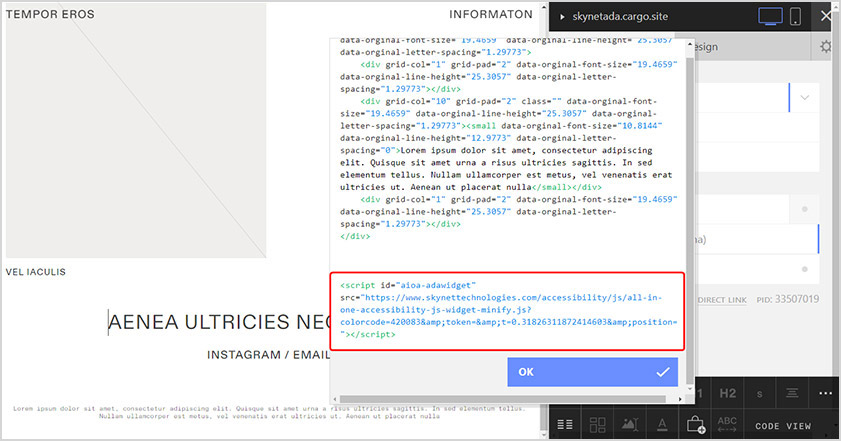
Task: Expand the chevron dropdown in the Design panel
Action: (x=805, y=98)
